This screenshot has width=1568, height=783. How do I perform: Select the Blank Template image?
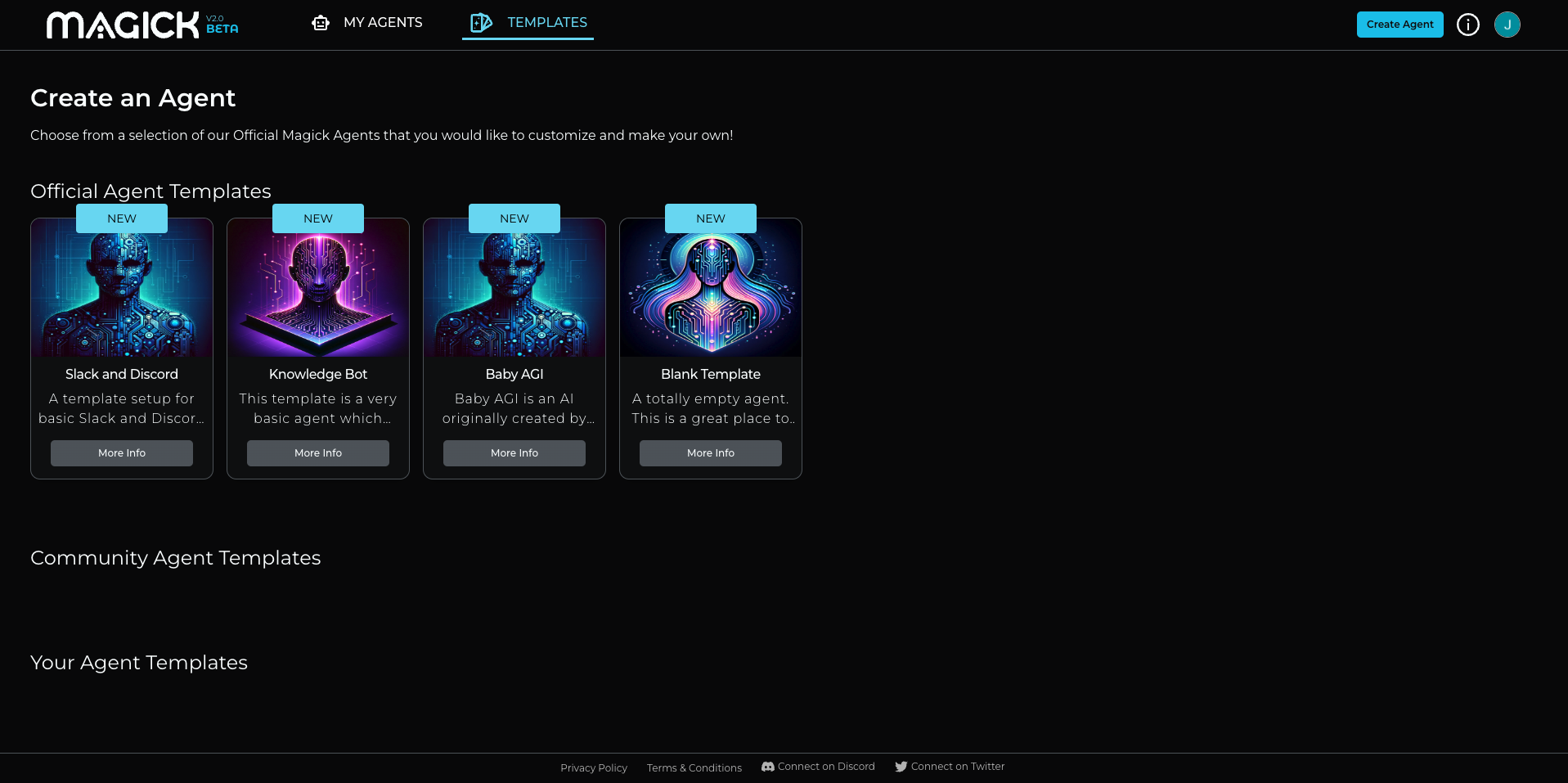pyautogui.click(x=711, y=295)
